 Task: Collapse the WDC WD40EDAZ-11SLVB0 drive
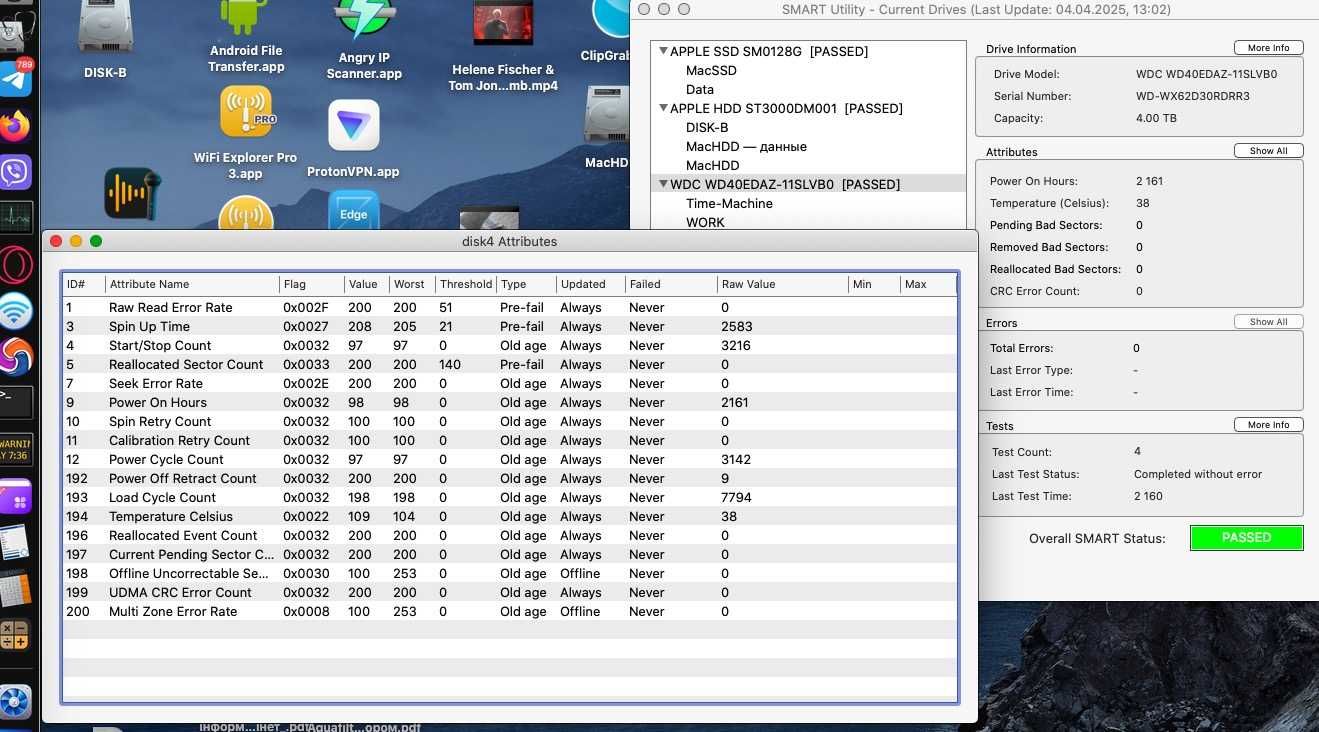click(x=663, y=184)
